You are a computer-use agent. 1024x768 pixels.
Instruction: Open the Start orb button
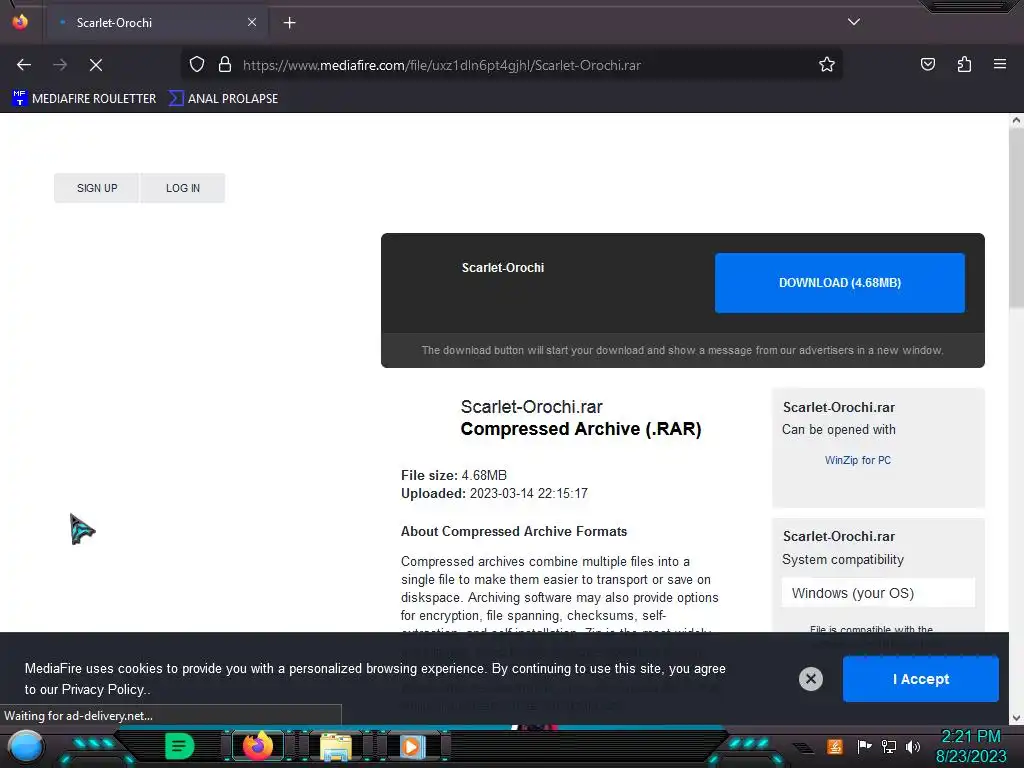pos(26,747)
